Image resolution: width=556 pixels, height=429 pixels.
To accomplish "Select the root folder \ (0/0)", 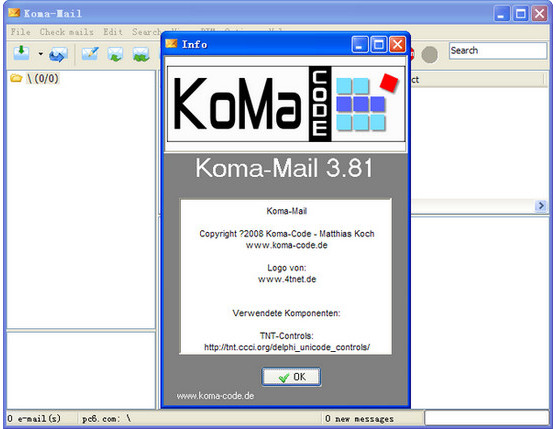I will pos(34,78).
